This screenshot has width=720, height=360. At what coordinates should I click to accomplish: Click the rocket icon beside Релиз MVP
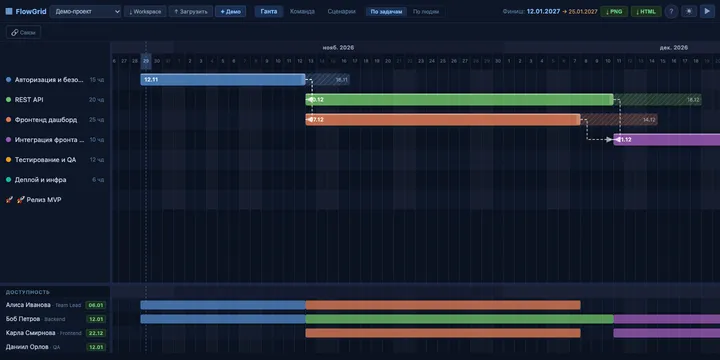point(9,200)
